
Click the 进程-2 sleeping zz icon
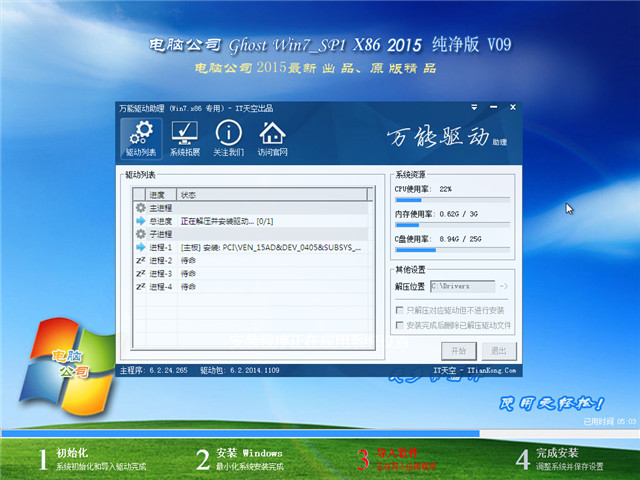[x=141, y=260]
